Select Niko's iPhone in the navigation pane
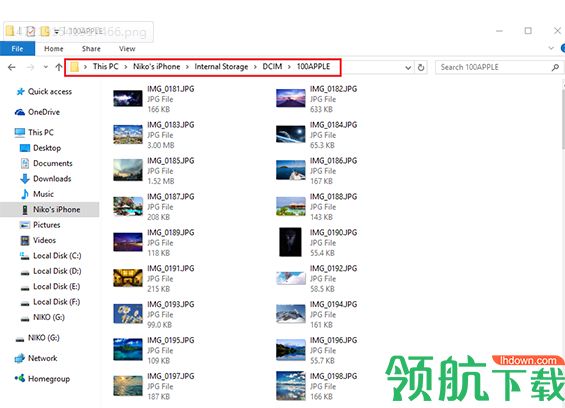The width and height of the screenshot is (565, 408). 49,209
